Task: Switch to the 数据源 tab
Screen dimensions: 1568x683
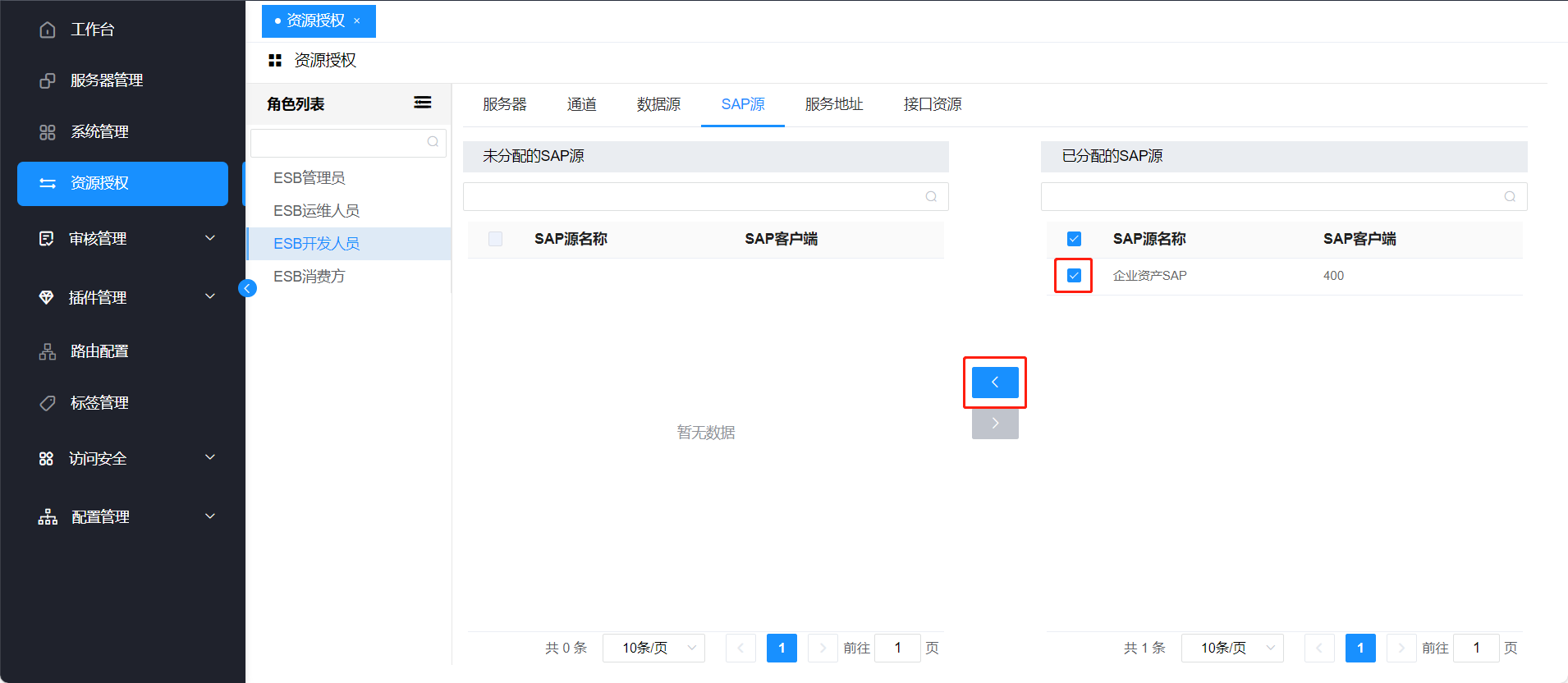Action: [658, 104]
